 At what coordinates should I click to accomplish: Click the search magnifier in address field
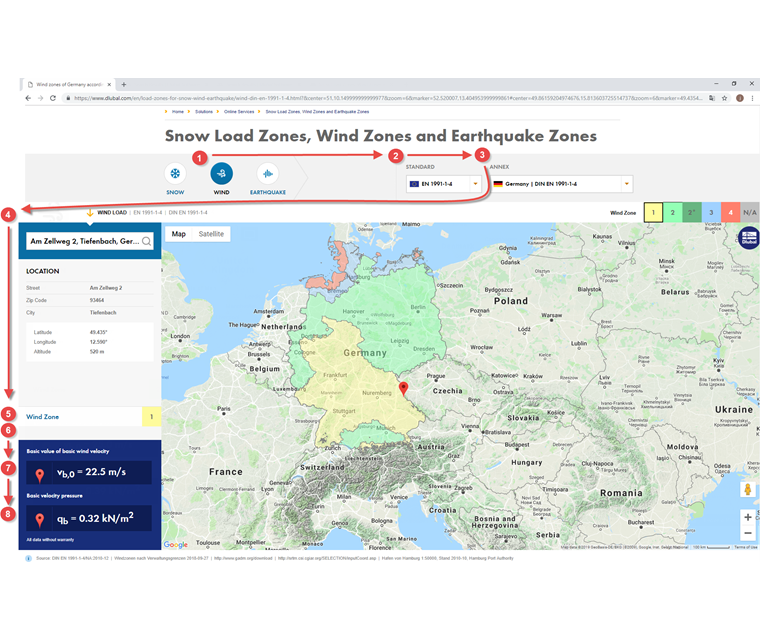tap(146, 241)
